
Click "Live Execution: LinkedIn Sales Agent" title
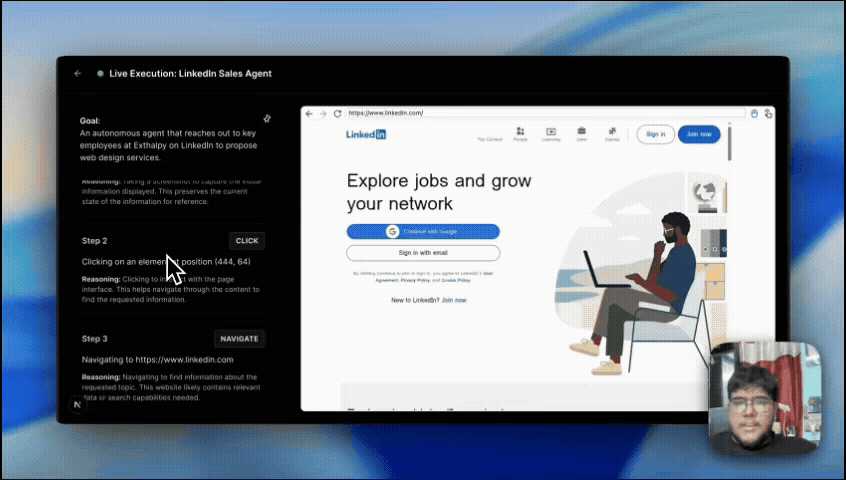(x=190, y=74)
